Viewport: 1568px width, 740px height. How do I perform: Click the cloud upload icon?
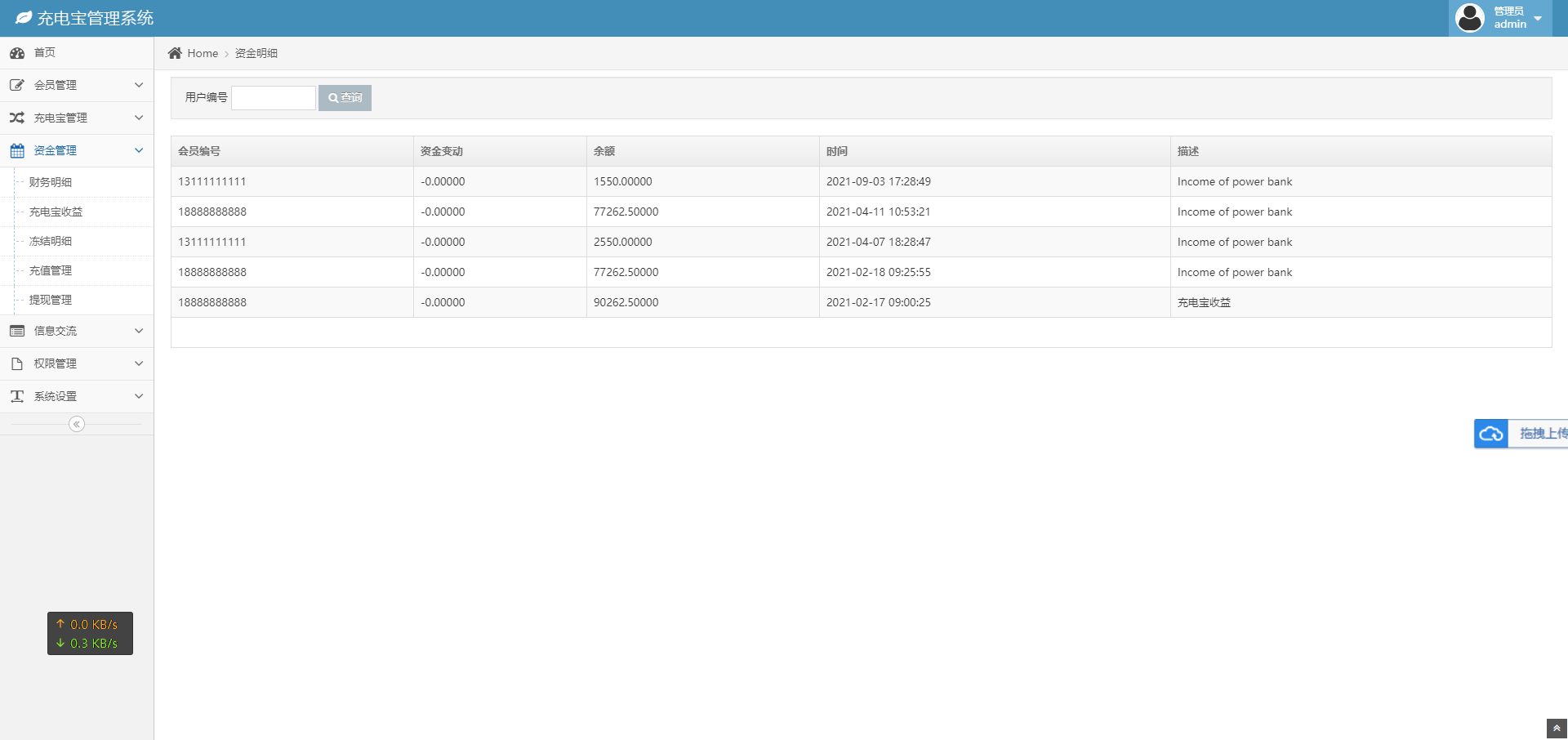1491,434
